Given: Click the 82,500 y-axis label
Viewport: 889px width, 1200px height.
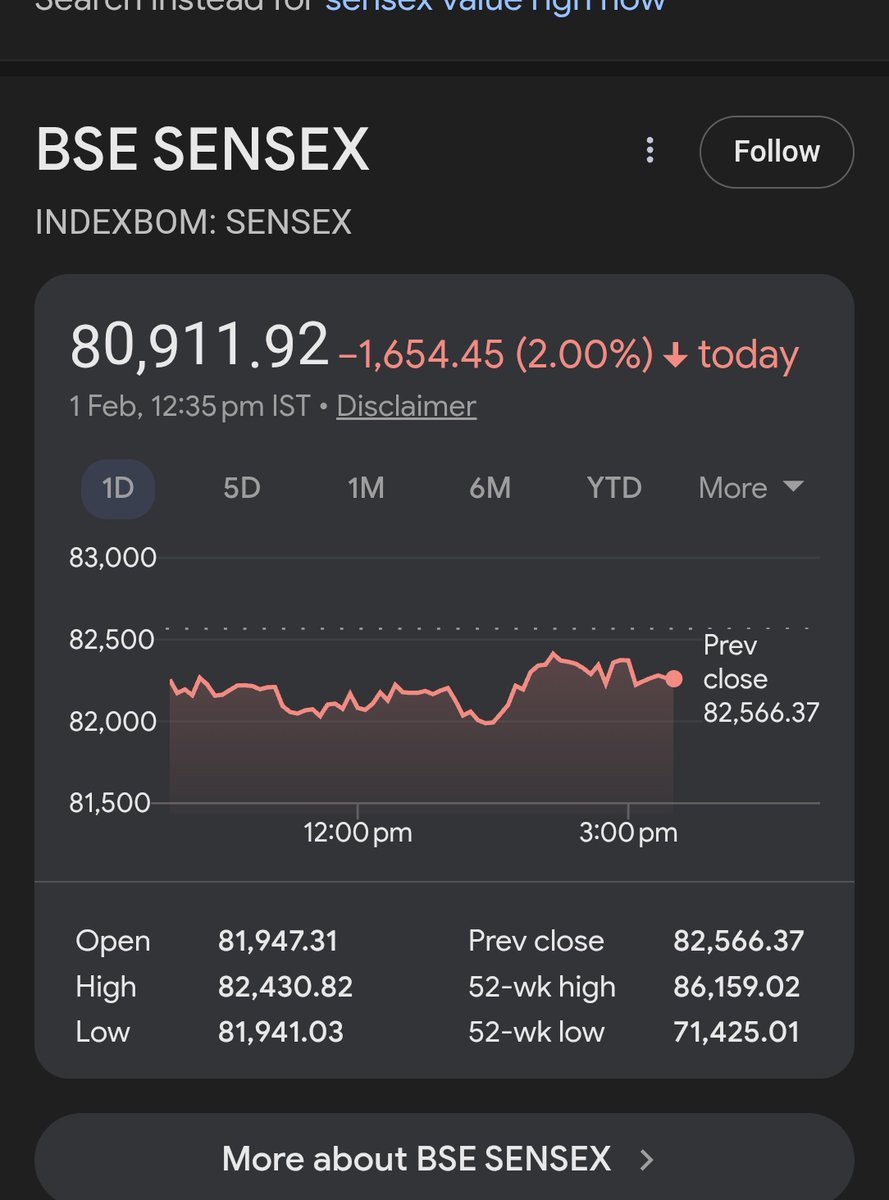Looking at the screenshot, I should coord(112,639).
